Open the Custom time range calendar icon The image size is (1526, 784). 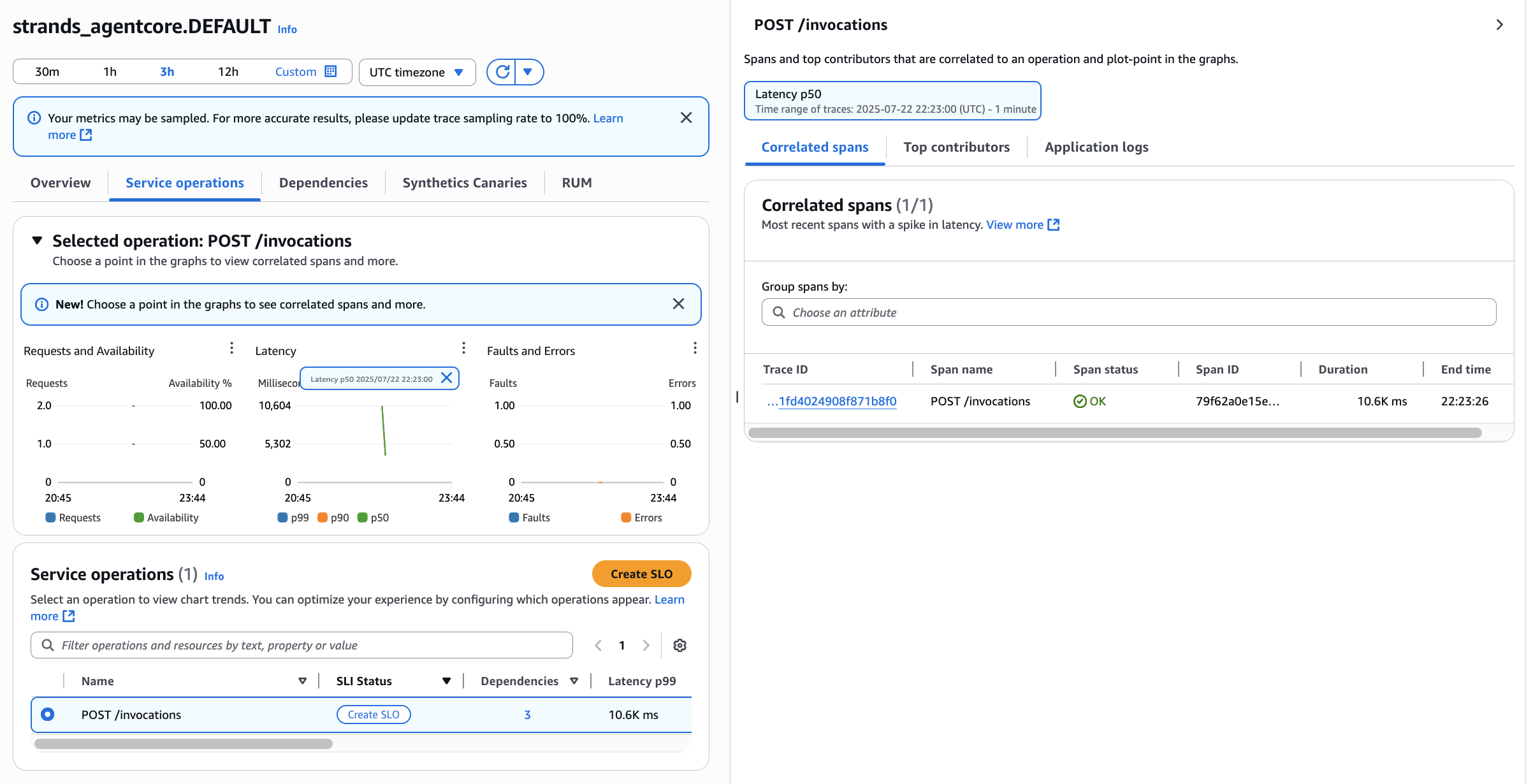click(331, 71)
